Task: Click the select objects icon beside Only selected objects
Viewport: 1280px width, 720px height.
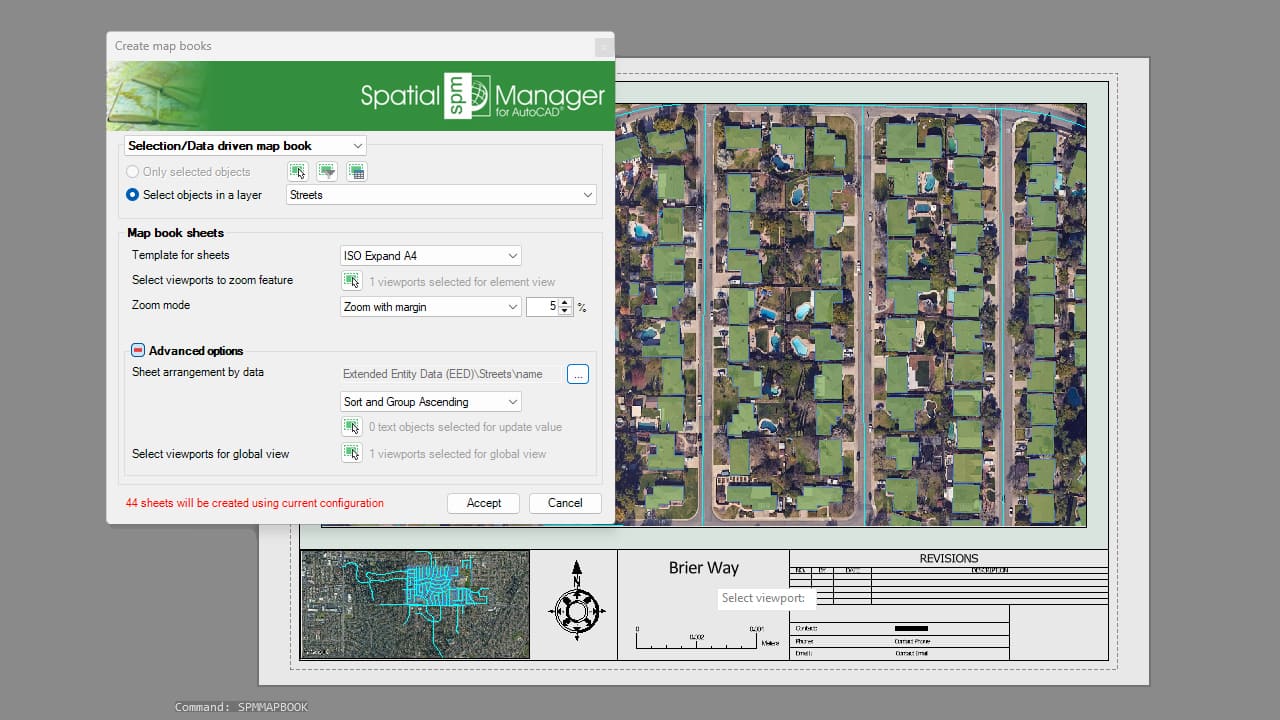Action: coord(298,172)
